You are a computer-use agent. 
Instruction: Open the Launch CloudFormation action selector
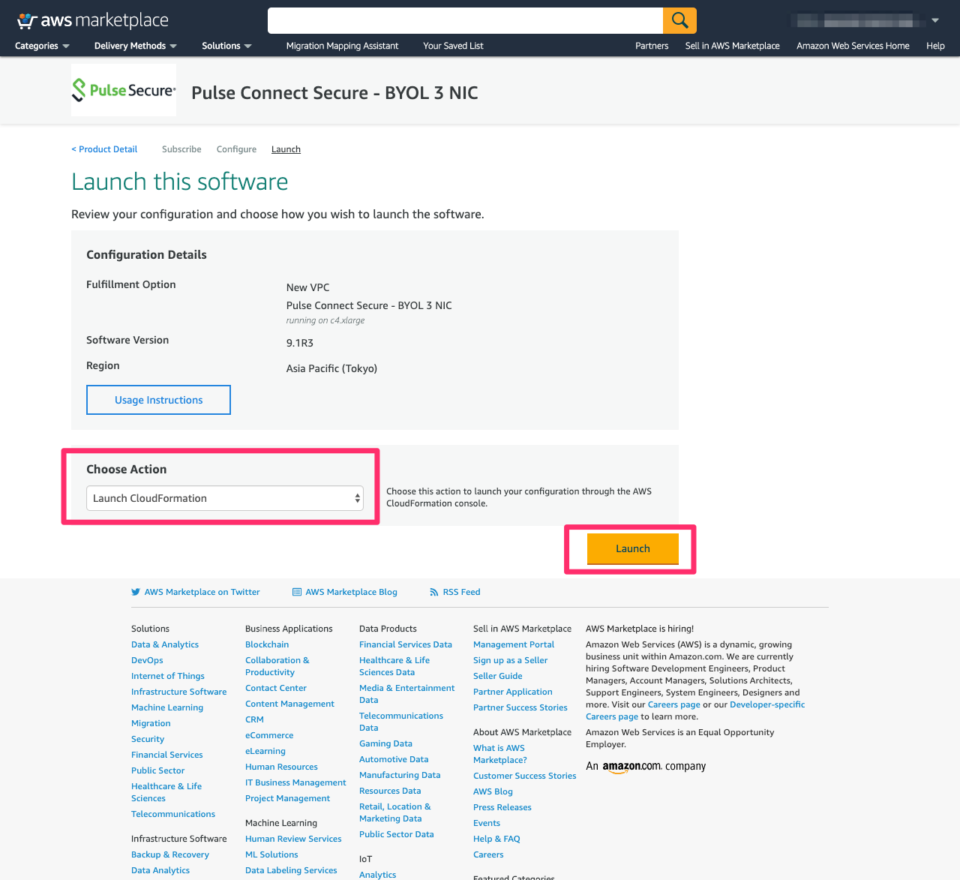click(225, 497)
